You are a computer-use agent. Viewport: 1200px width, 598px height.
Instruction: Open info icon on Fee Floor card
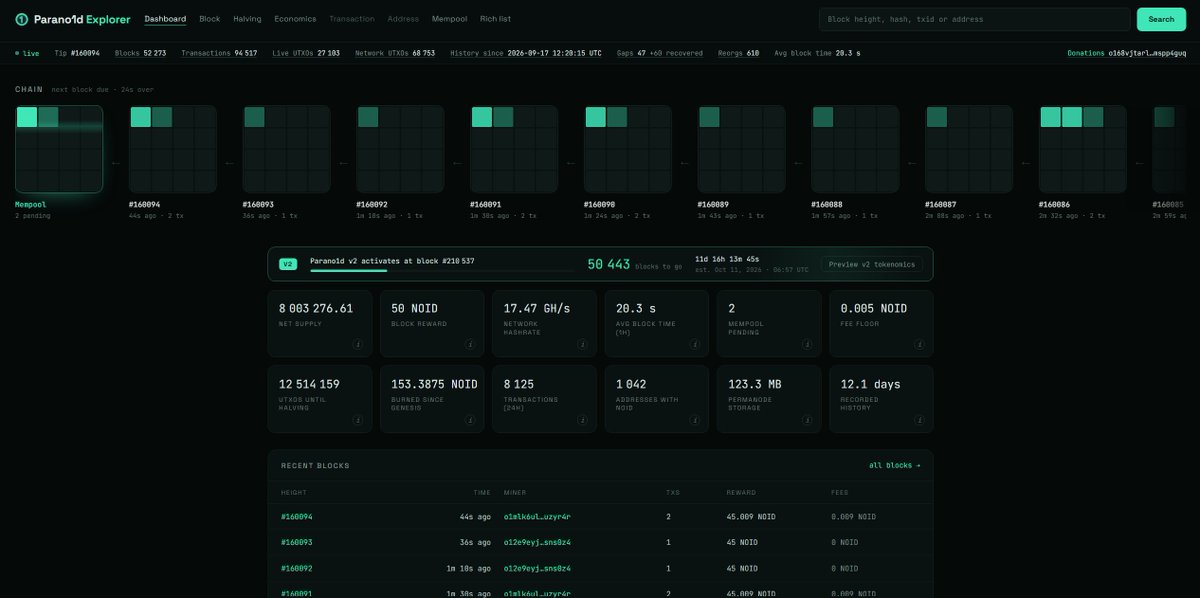pyautogui.click(x=919, y=345)
